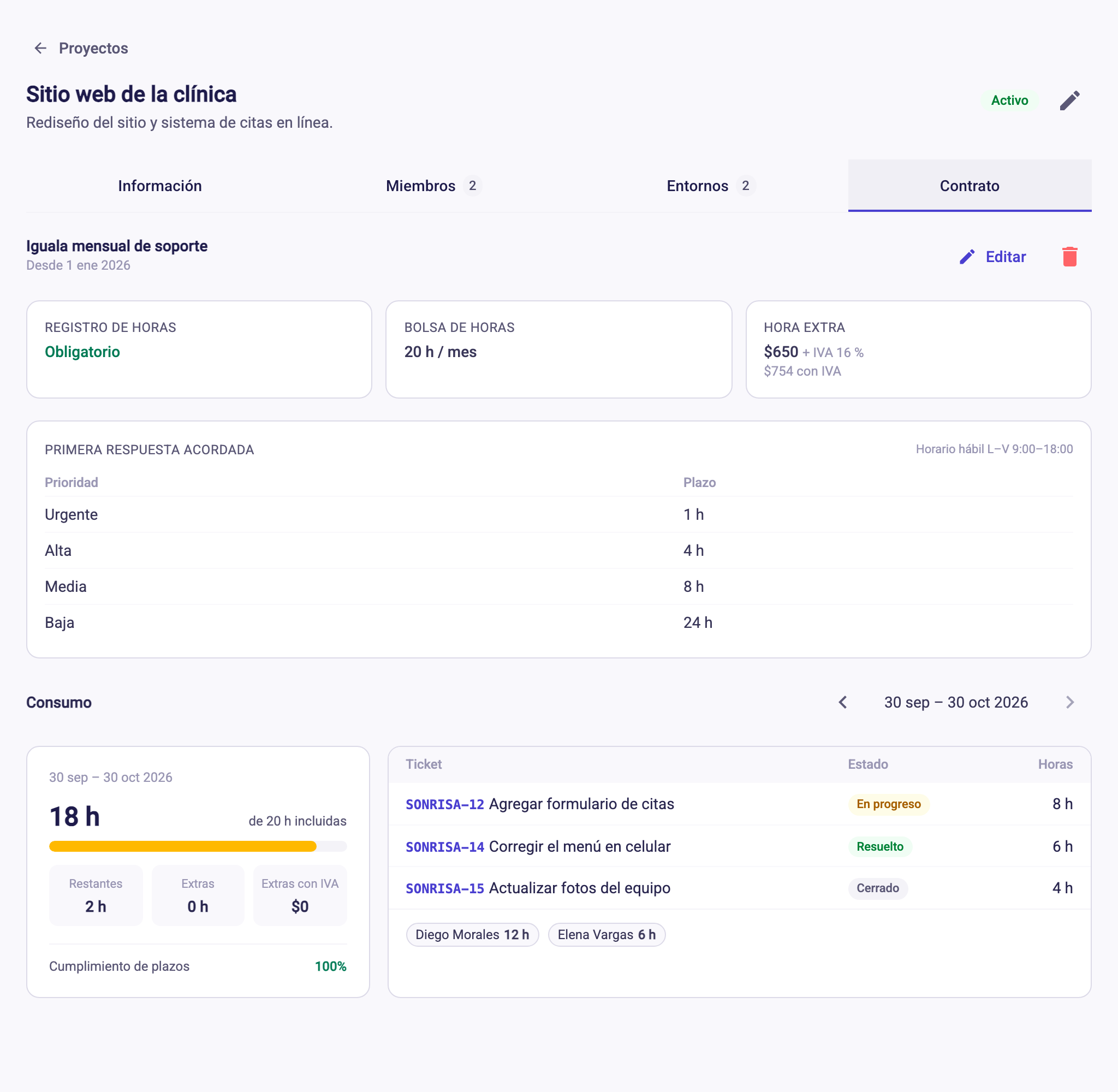Click the Alta priority row

point(559,550)
